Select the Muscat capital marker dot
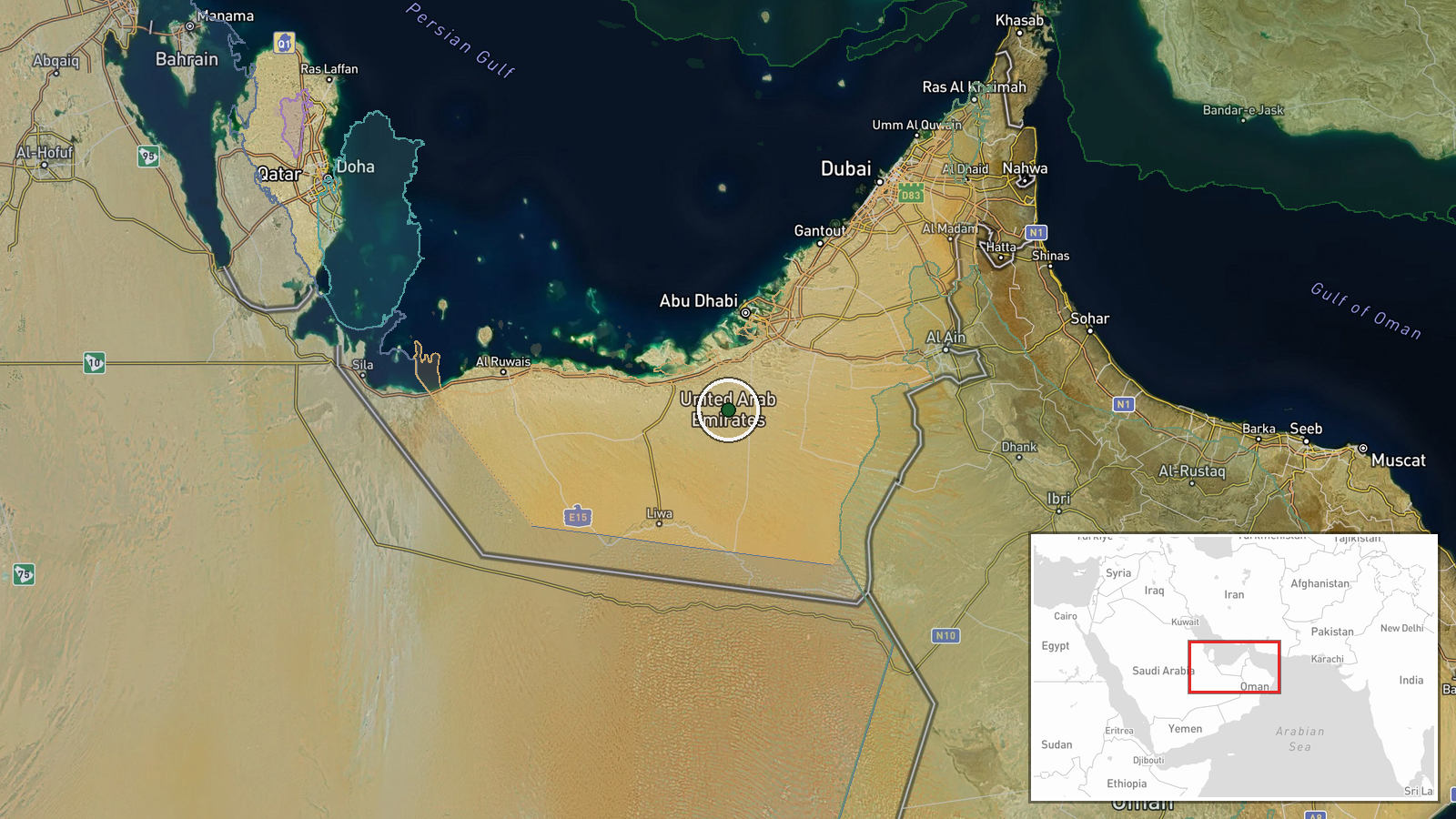Viewport: 1456px width, 819px height. [x=1363, y=449]
